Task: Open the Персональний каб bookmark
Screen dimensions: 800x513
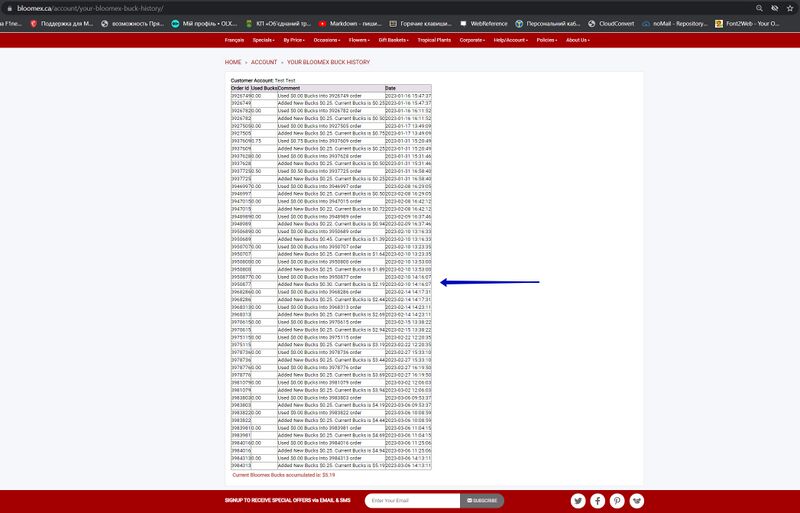Action: (547, 23)
